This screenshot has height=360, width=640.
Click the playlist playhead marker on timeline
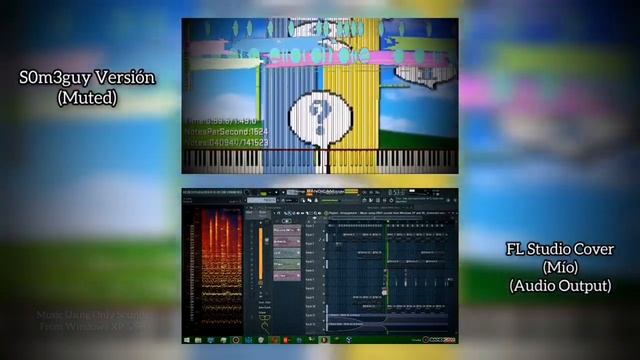pyautogui.click(x=388, y=221)
